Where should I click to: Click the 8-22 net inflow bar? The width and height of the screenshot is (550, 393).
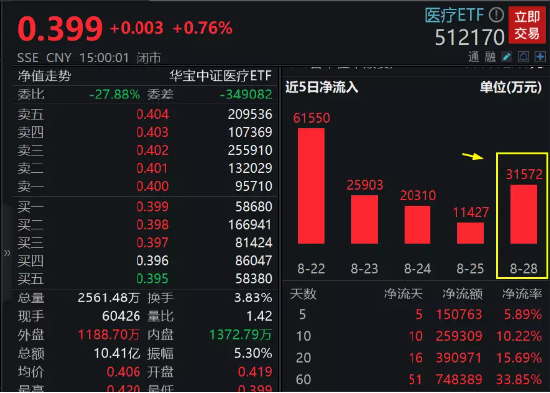pos(311,186)
